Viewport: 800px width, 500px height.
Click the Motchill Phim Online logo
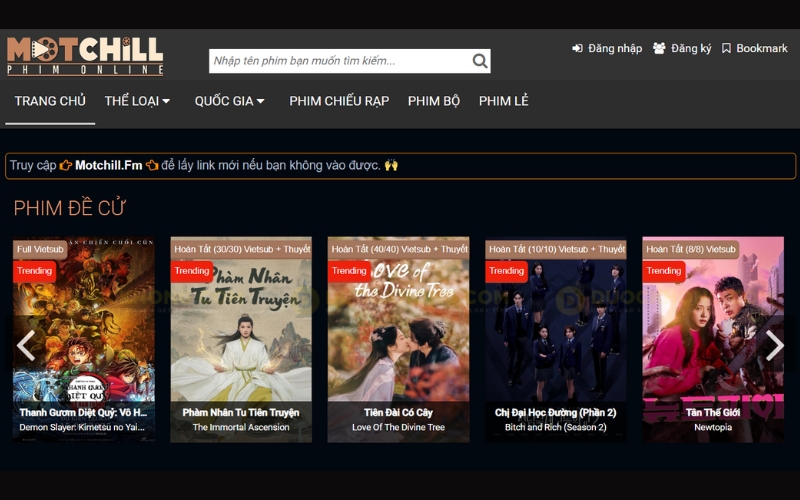pos(85,56)
